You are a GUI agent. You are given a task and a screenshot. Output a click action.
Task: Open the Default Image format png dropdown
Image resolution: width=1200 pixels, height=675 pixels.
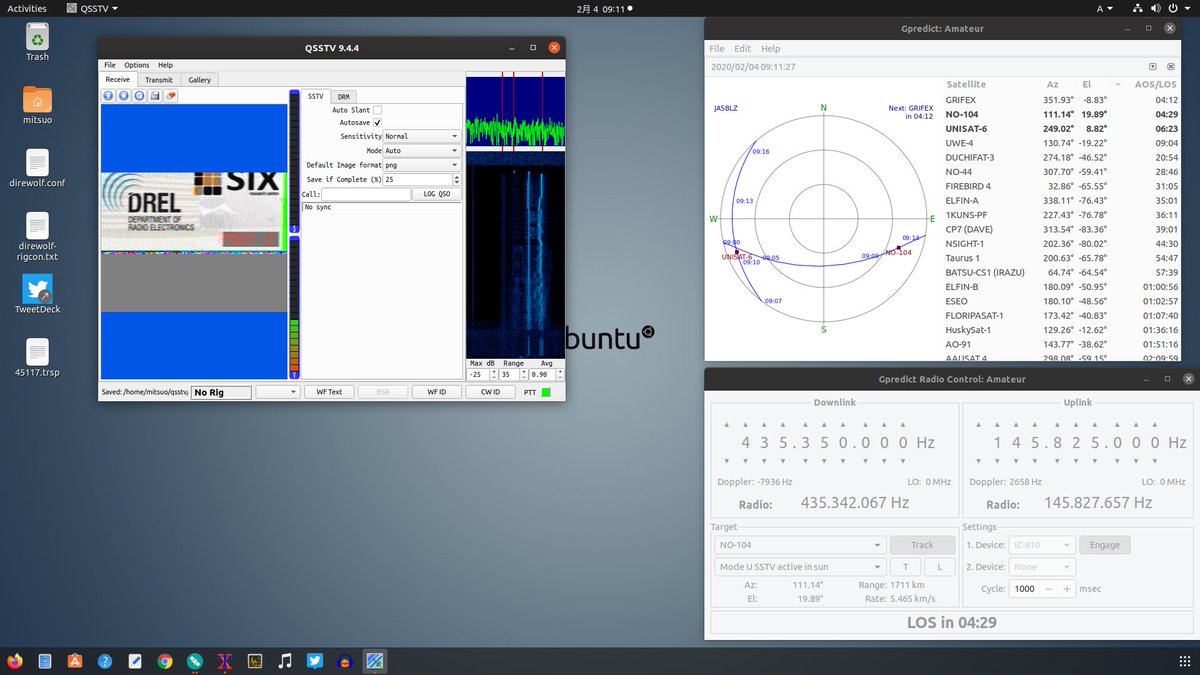pos(421,165)
